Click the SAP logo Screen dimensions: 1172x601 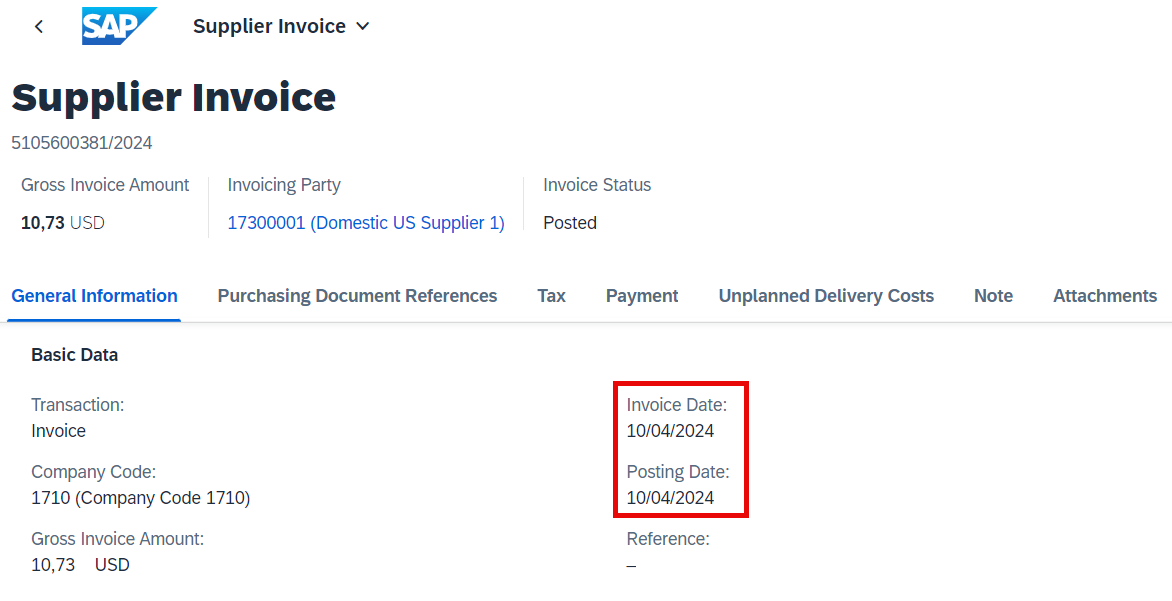[119, 26]
